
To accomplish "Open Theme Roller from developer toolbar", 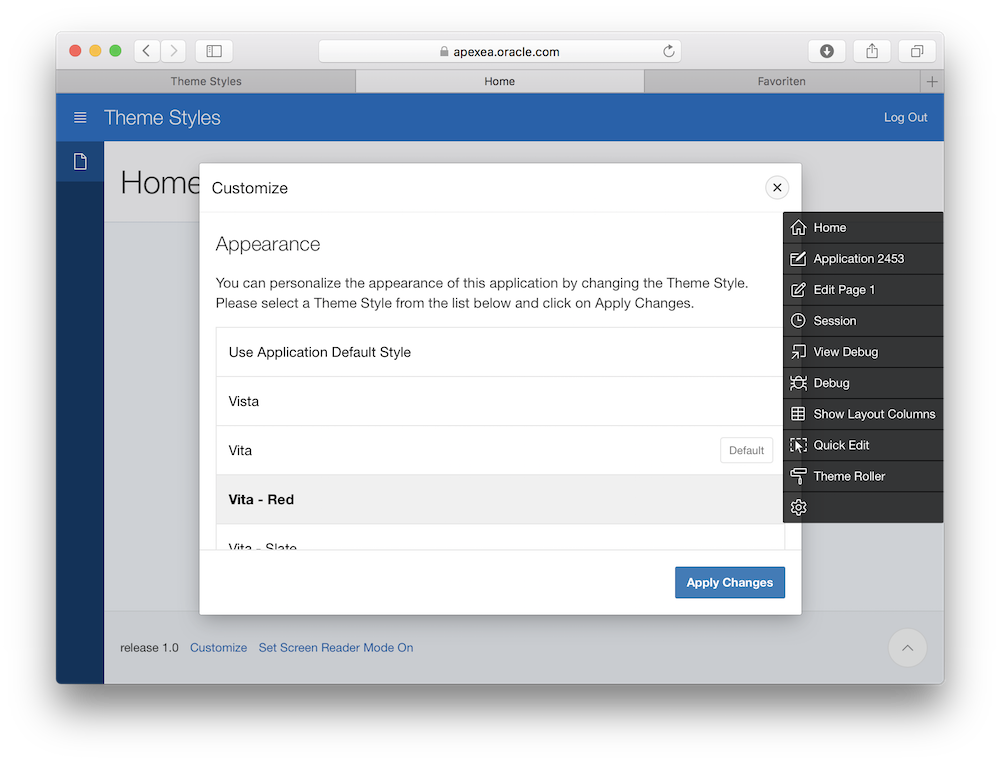I will pyautogui.click(x=849, y=477).
